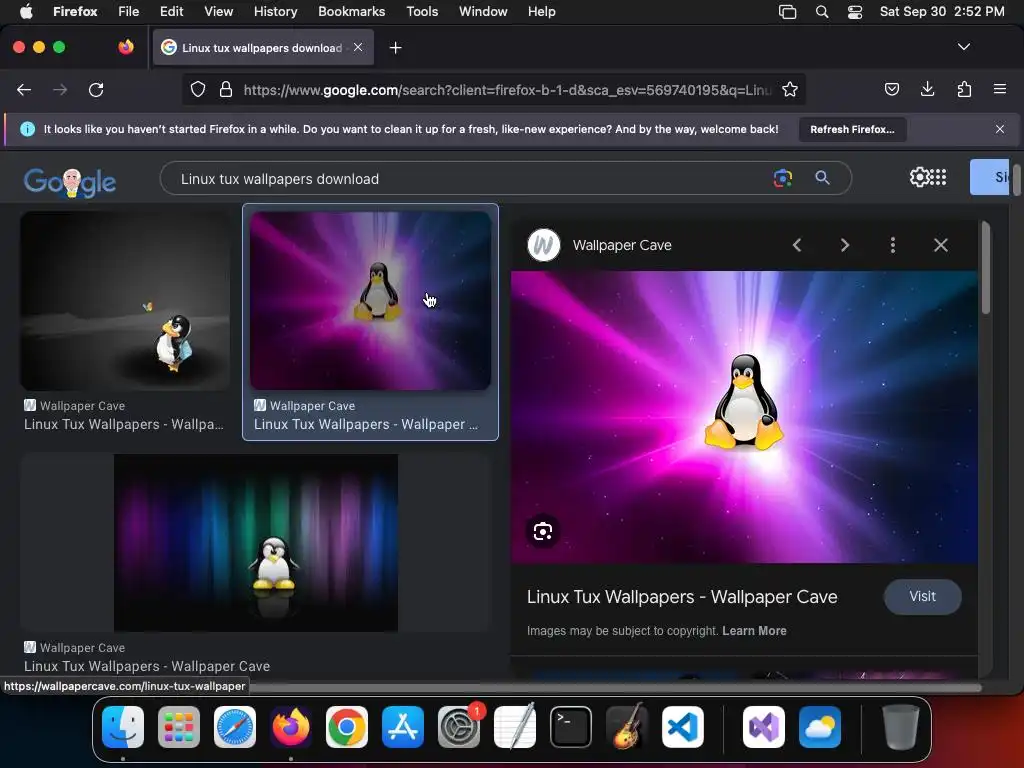Open three-dot options in preview panel

pos(892,245)
